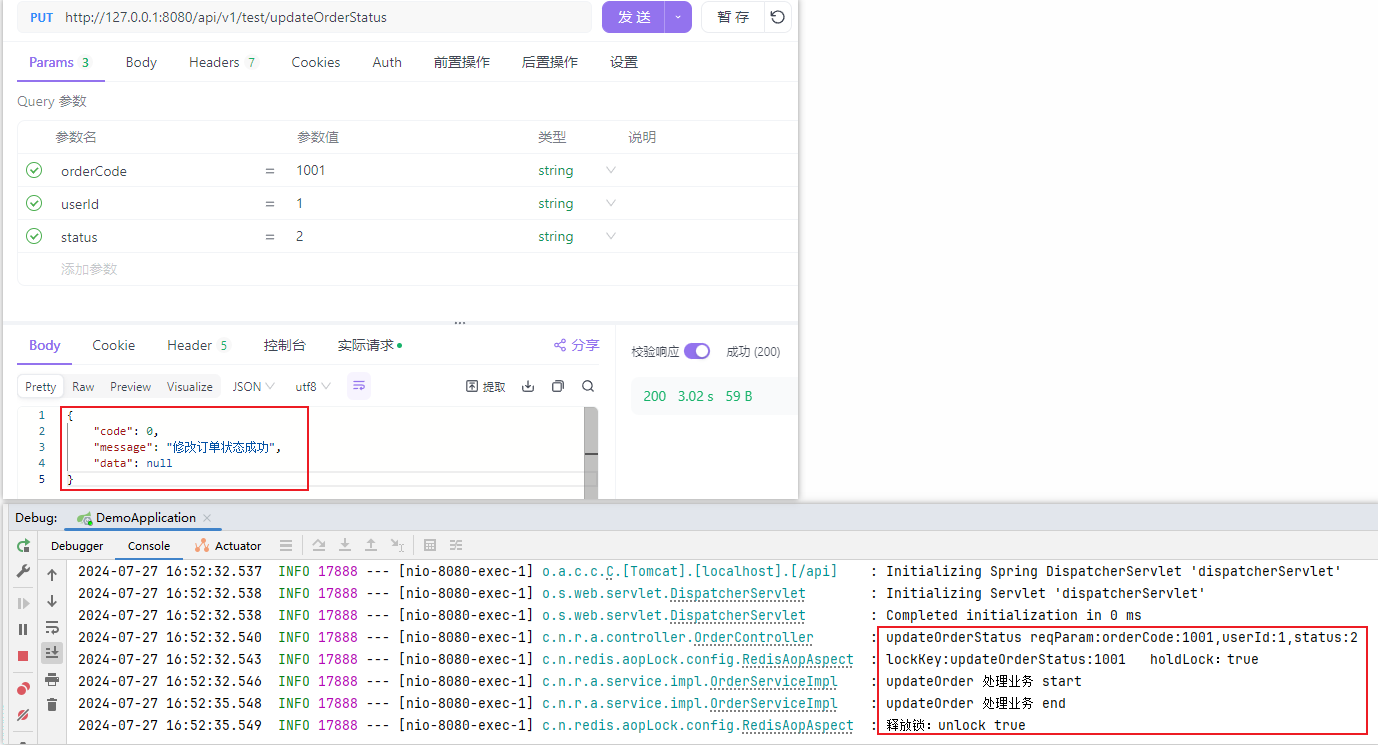The image size is (1378, 745).
Task: Open the 成功 (200) response selector
Action: tap(753, 351)
